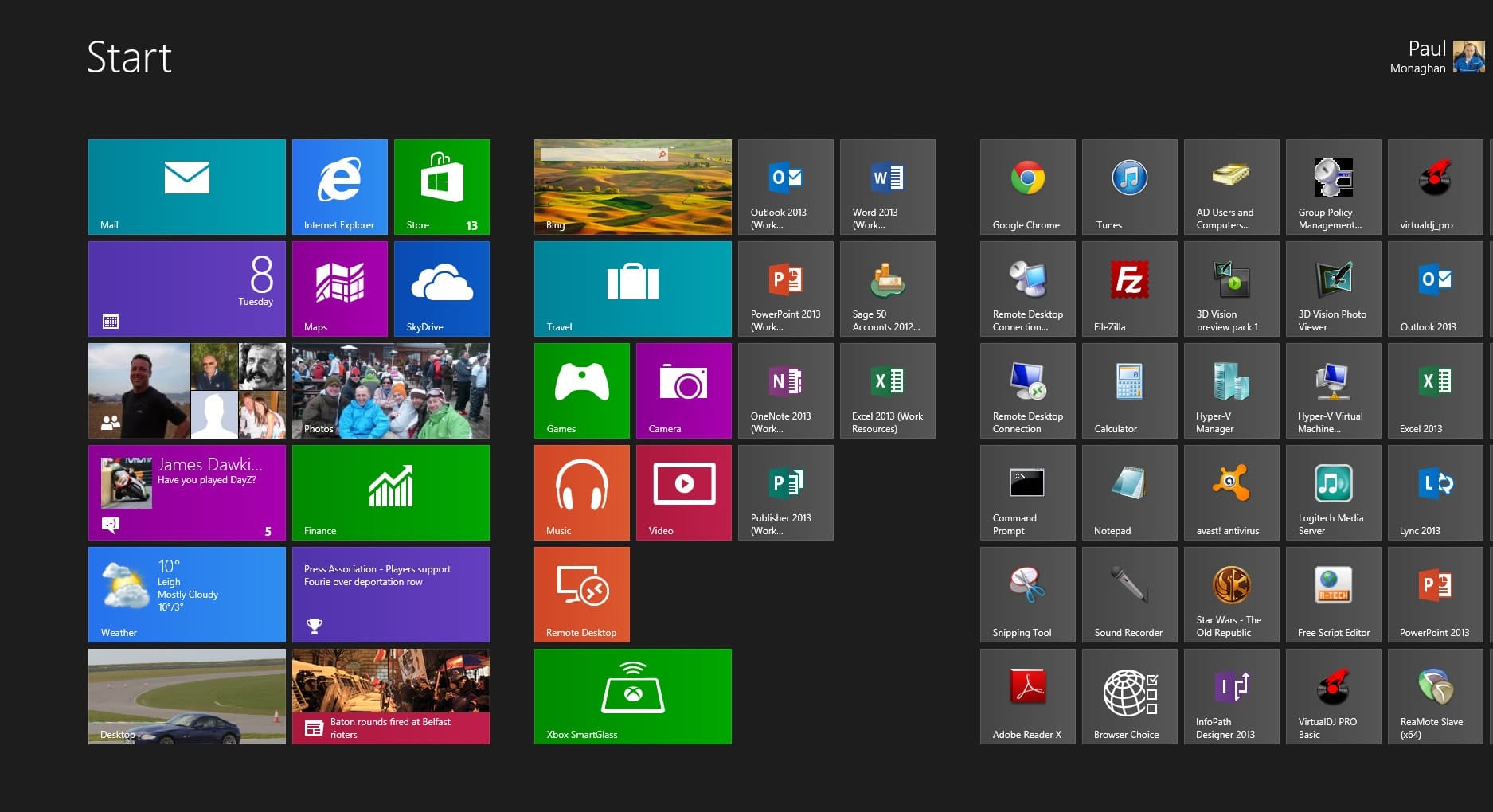Launch Publisher 2013 (Work...) tile
Image resolution: width=1493 pixels, height=812 pixels.
pyautogui.click(x=786, y=493)
